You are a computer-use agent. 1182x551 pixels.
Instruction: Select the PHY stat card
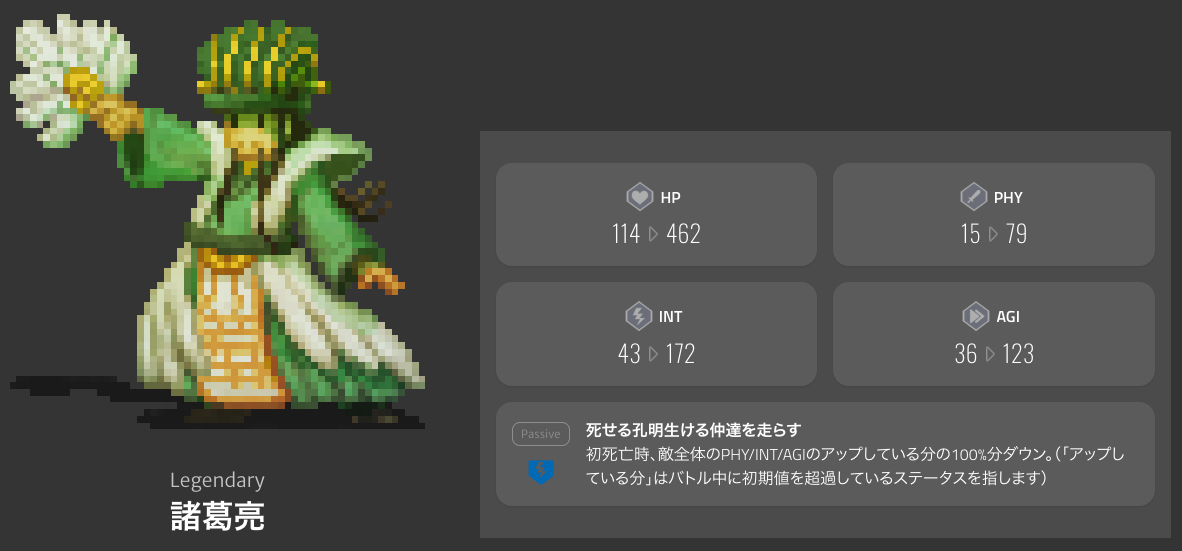coord(994,214)
